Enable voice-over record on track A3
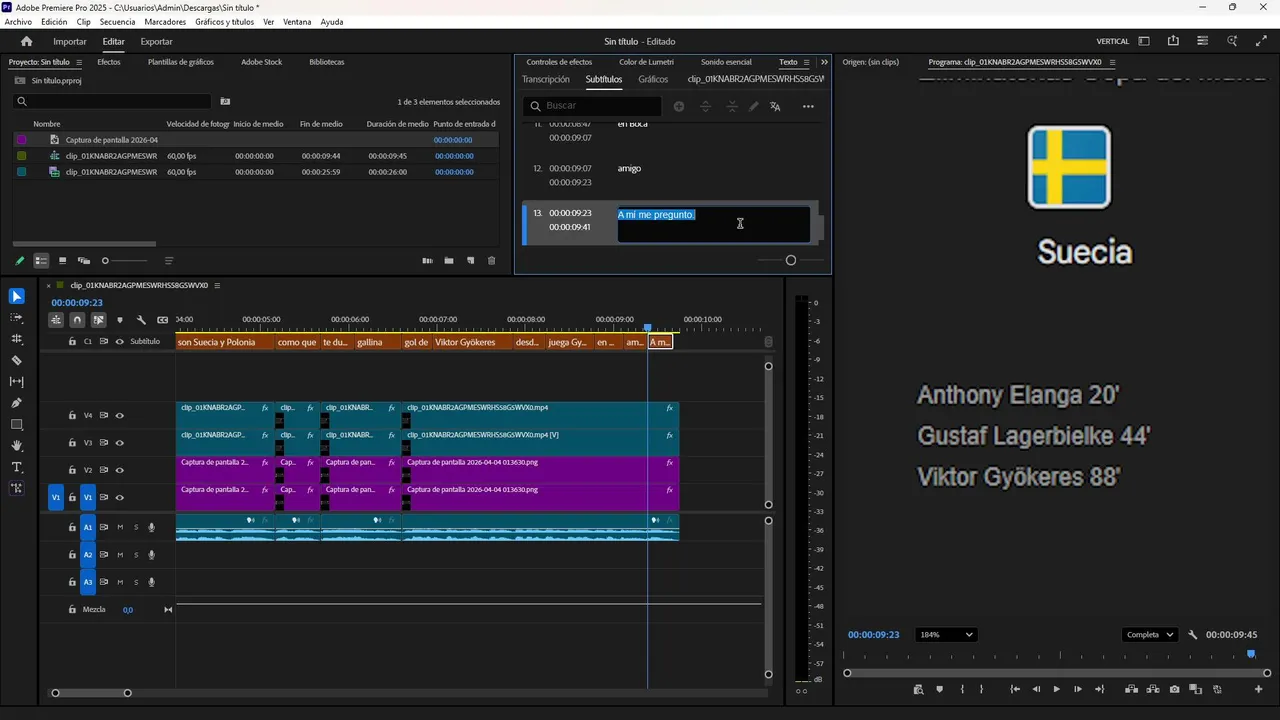The image size is (1280, 720). (x=152, y=582)
